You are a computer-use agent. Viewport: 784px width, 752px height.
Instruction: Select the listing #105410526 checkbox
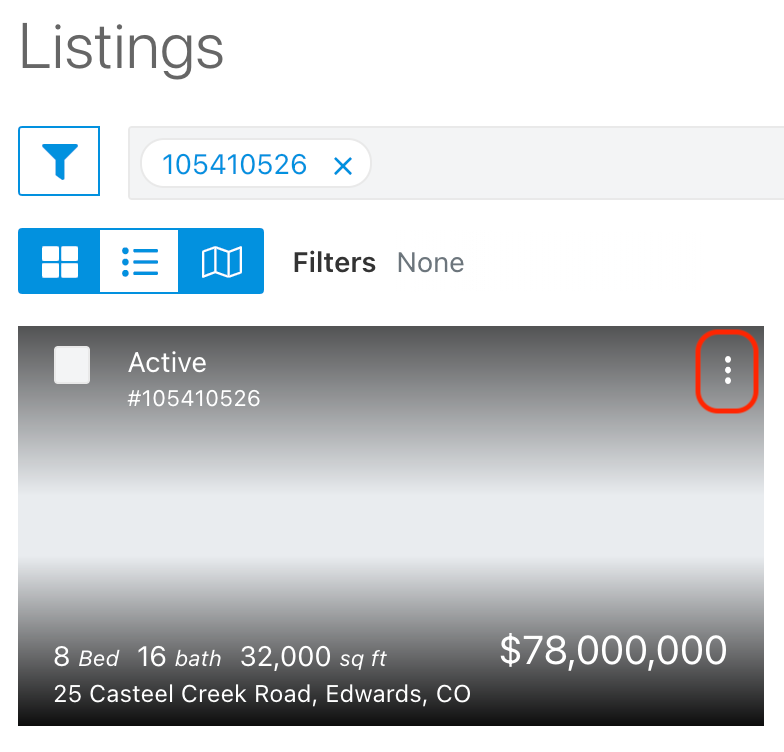72,365
